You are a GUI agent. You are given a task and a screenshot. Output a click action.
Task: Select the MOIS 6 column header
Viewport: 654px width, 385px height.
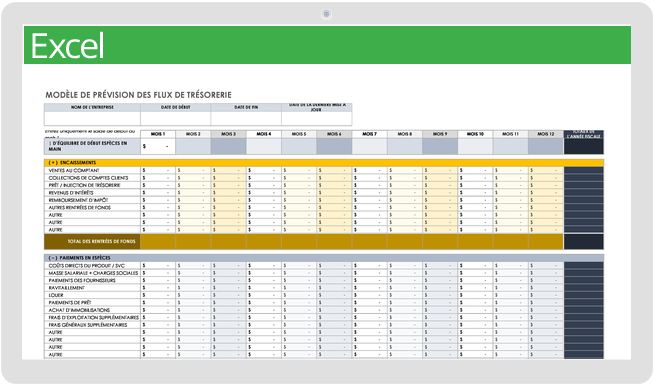(x=334, y=134)
